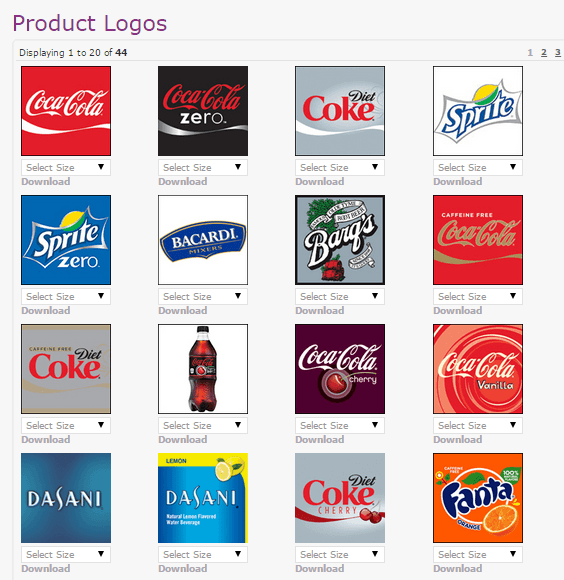This screenshot has width=564, height=580.
Task: Go to page 2 of results
Action: click(544, 53)
